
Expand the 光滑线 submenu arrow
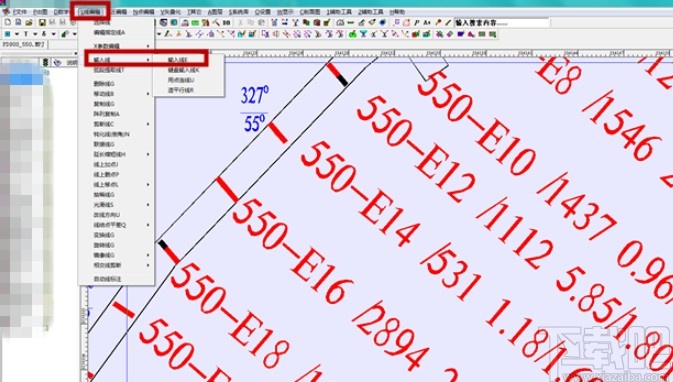(x=149, y=205)
